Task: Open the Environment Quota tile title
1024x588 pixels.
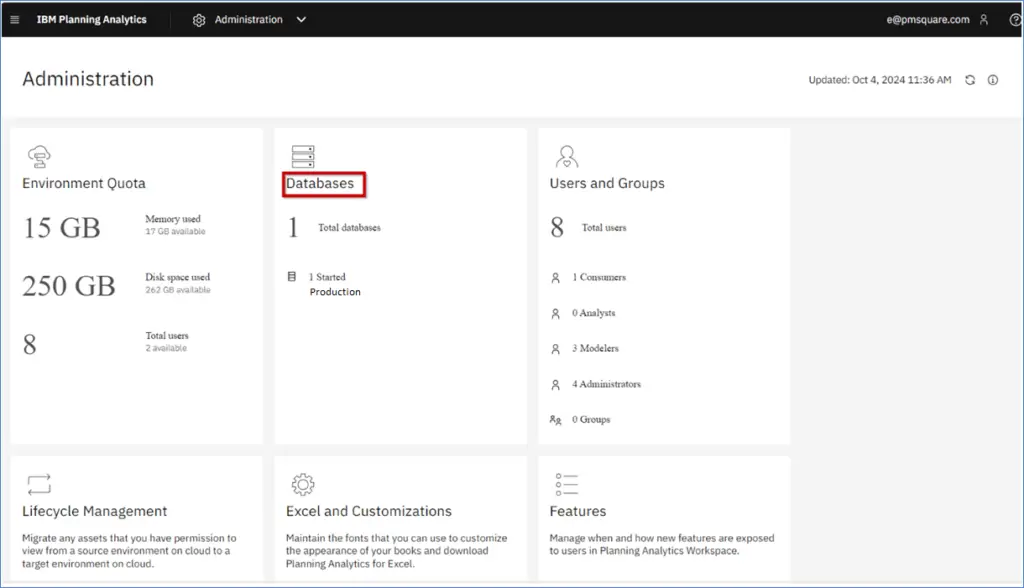Action: click(x=84, y=184)
